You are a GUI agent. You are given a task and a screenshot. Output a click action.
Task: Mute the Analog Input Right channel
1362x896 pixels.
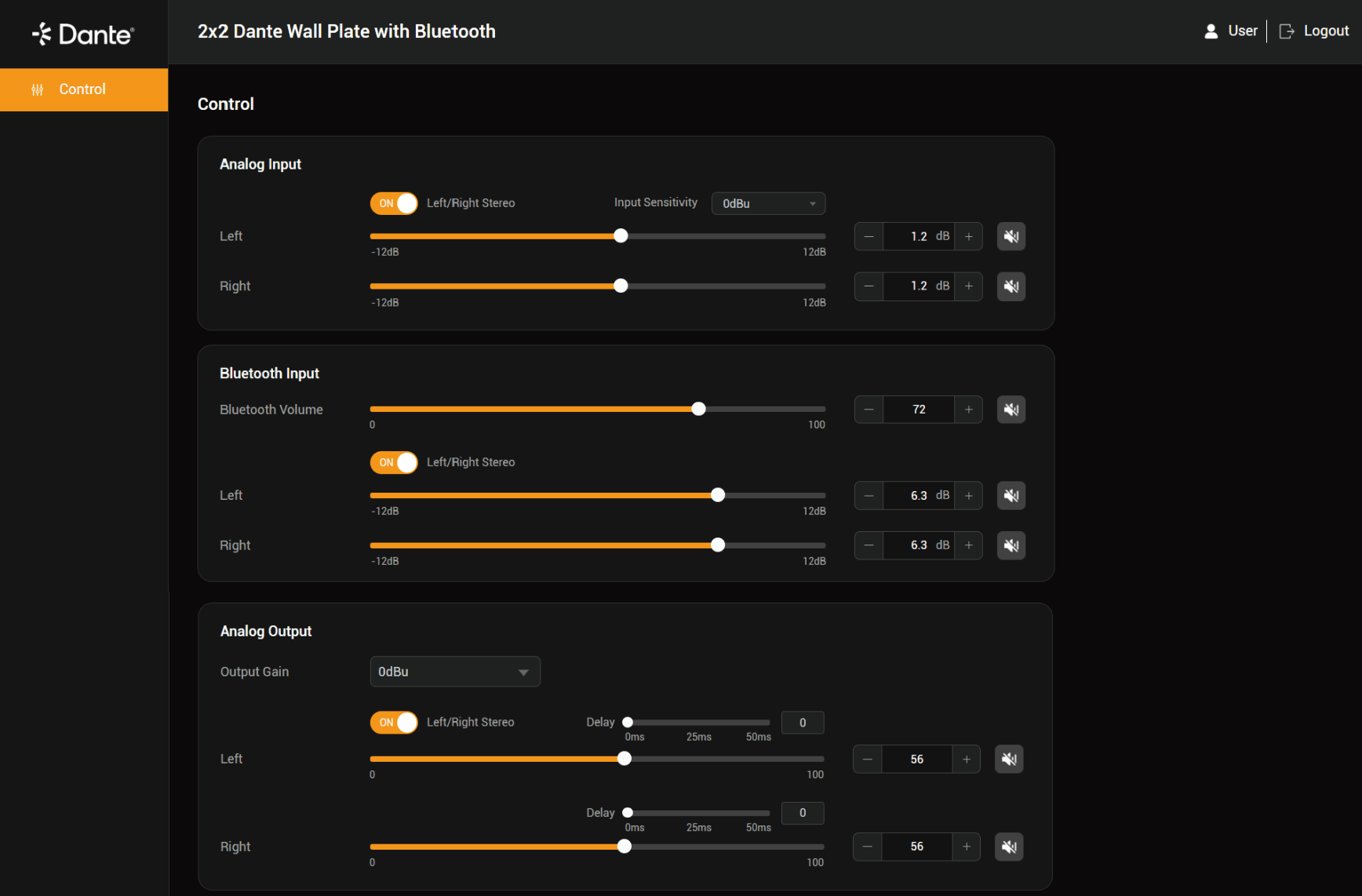tap(1011, 286)
